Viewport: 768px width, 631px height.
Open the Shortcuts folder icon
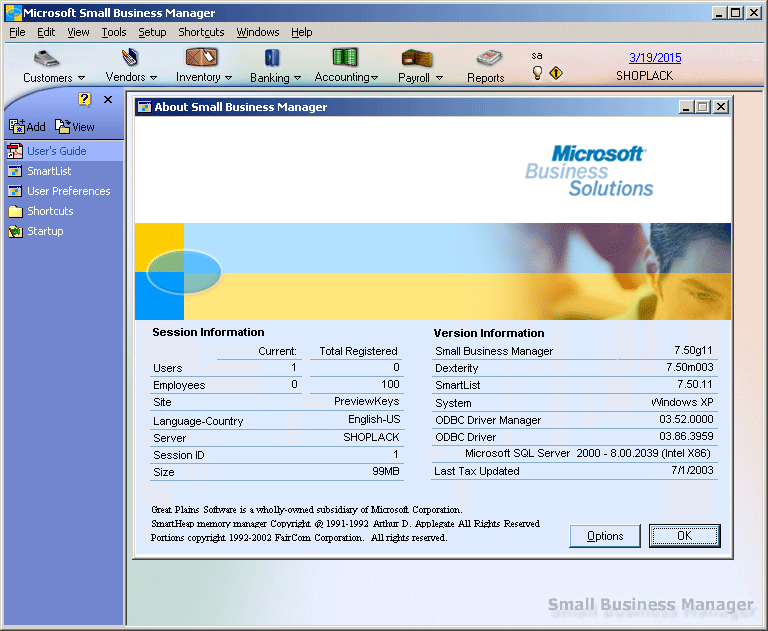(15, 211)
